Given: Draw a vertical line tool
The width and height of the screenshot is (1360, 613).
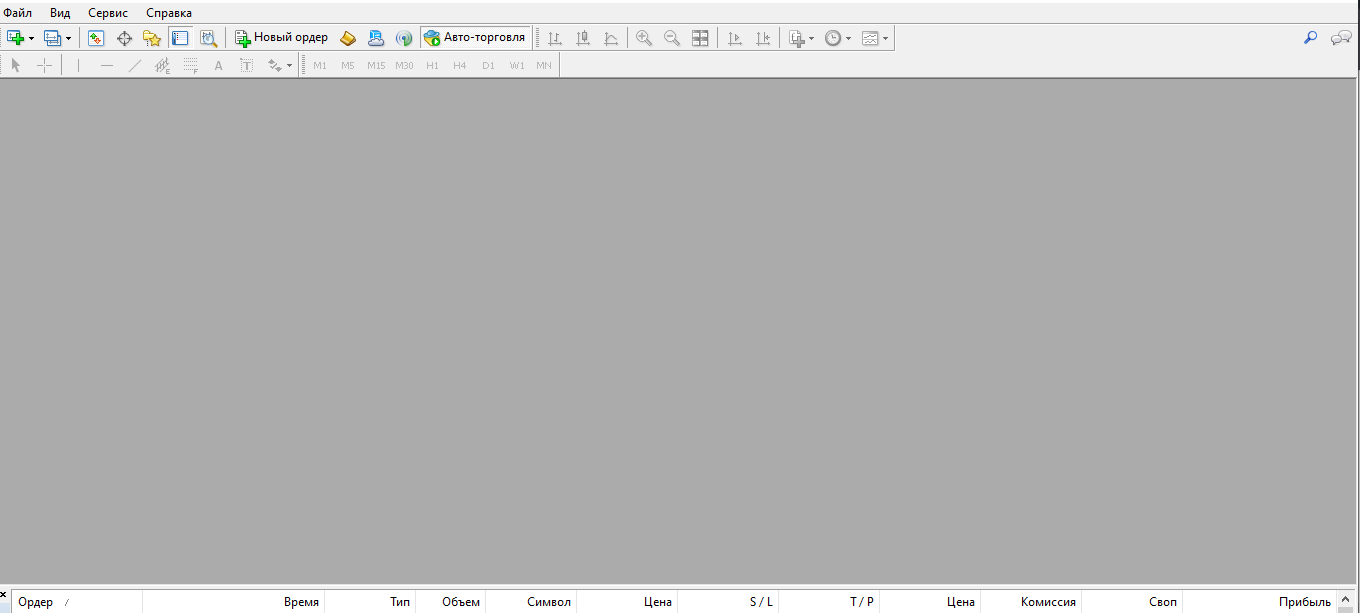Looking at the screenshot, I should (78, 66).
